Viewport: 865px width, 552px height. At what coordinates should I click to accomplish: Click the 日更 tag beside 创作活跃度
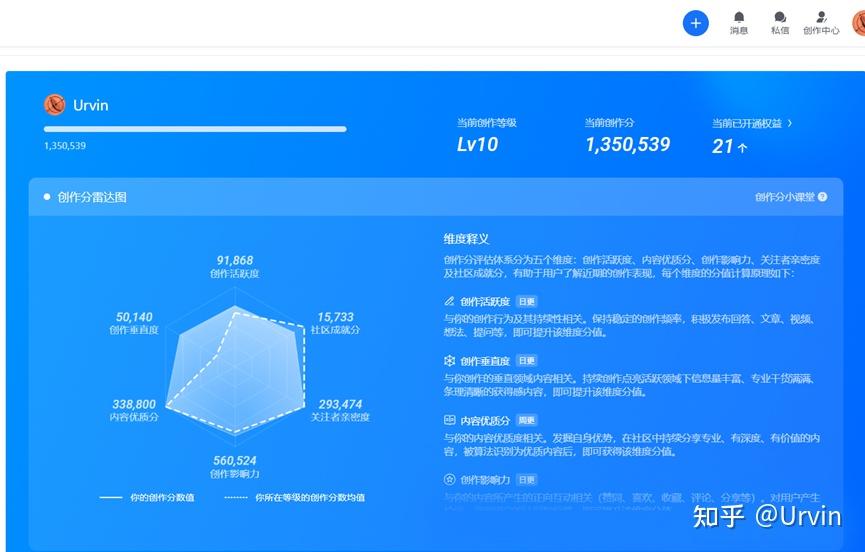(x=527, y=302)
